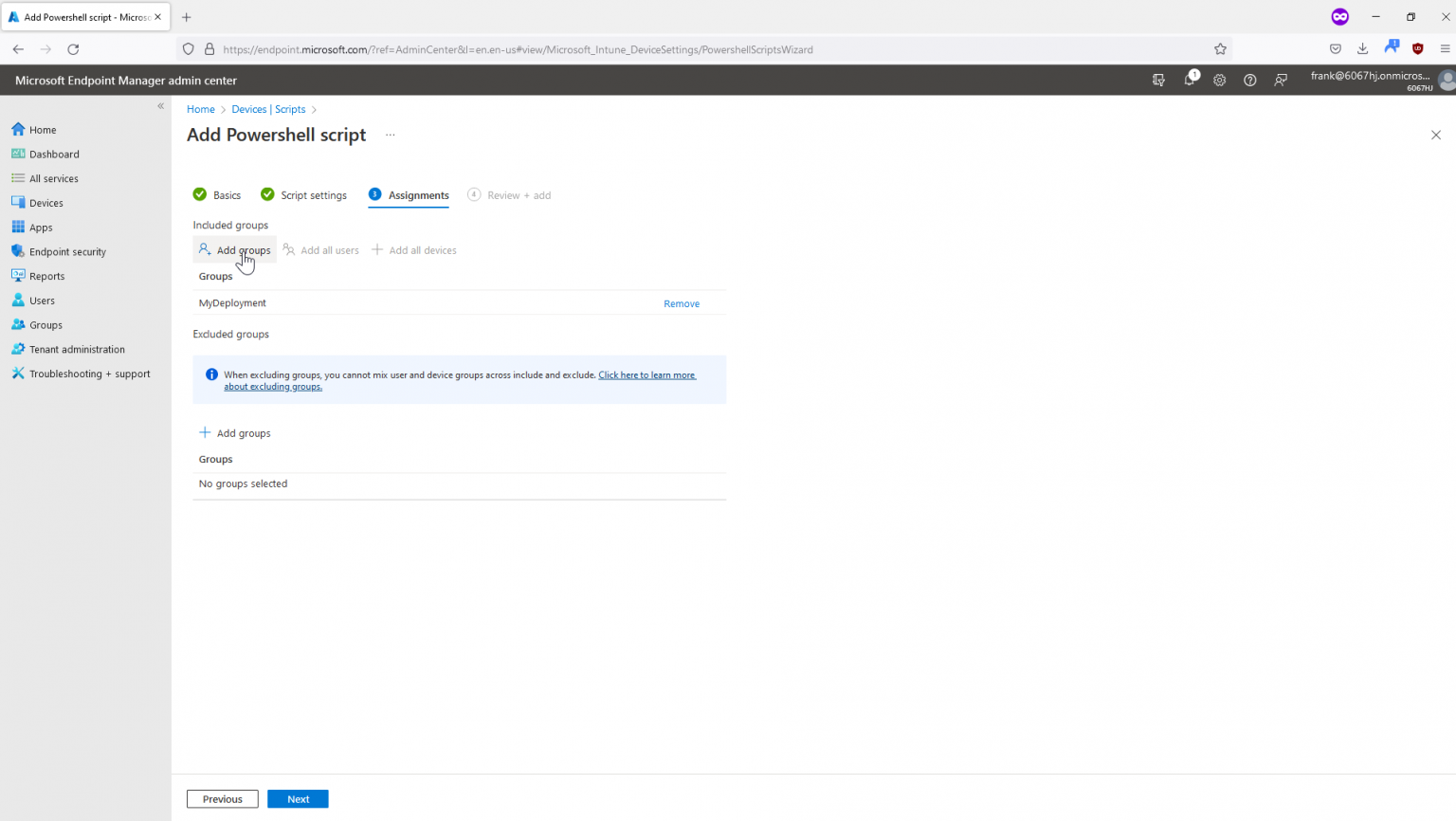Screen dimensions: 1456x821
Task: Open the Firefox hamburger menu
Action: 1446,48
